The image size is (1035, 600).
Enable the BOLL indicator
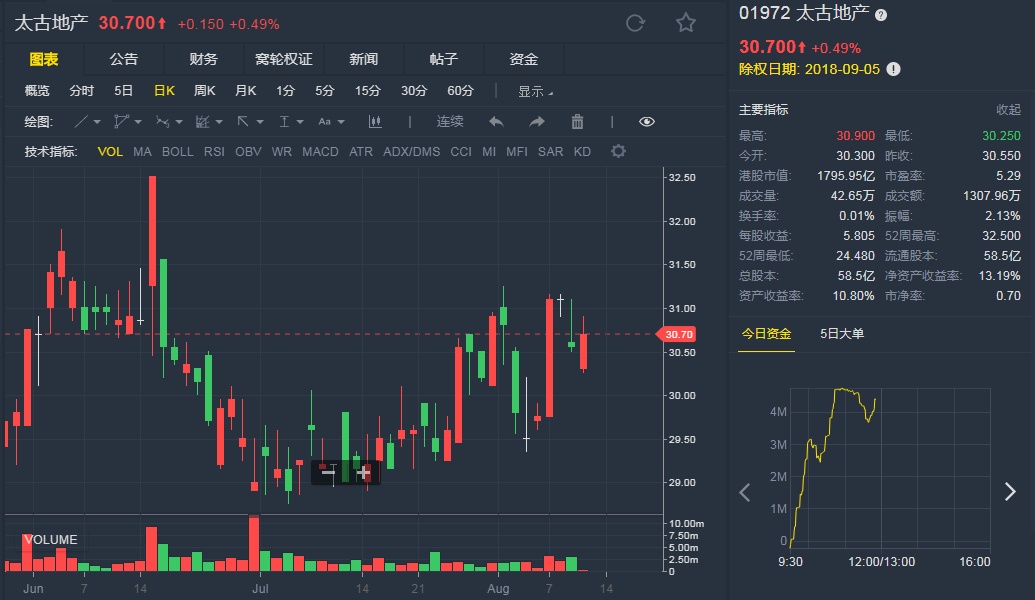tap(178, 152)
